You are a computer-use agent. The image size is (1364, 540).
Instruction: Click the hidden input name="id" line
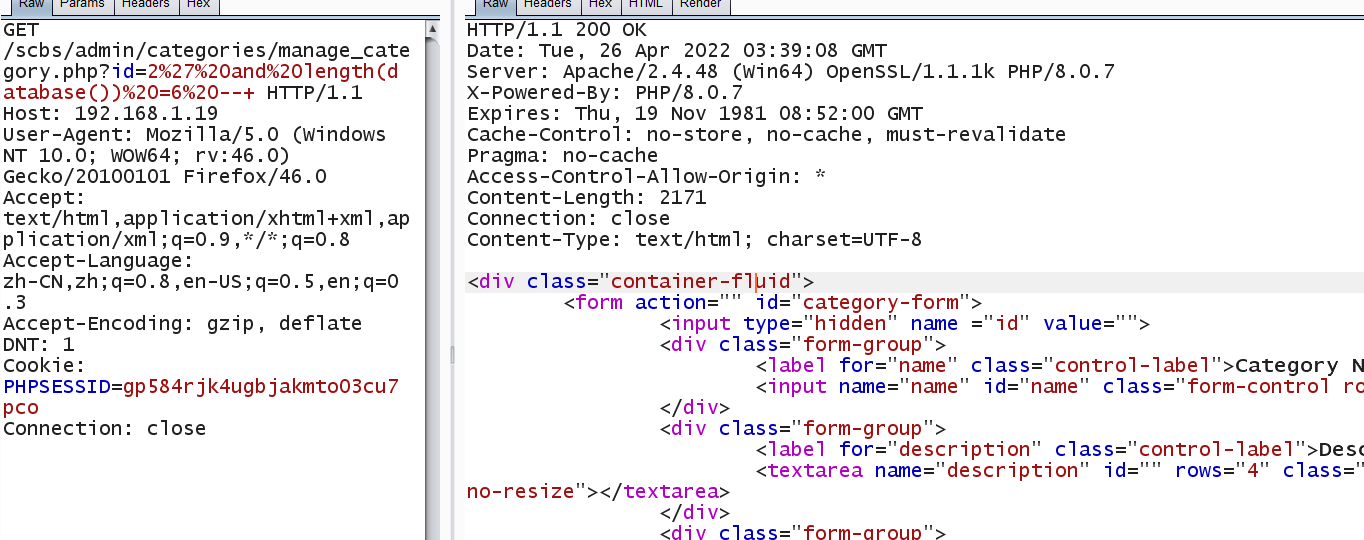[x=904, y=323]
